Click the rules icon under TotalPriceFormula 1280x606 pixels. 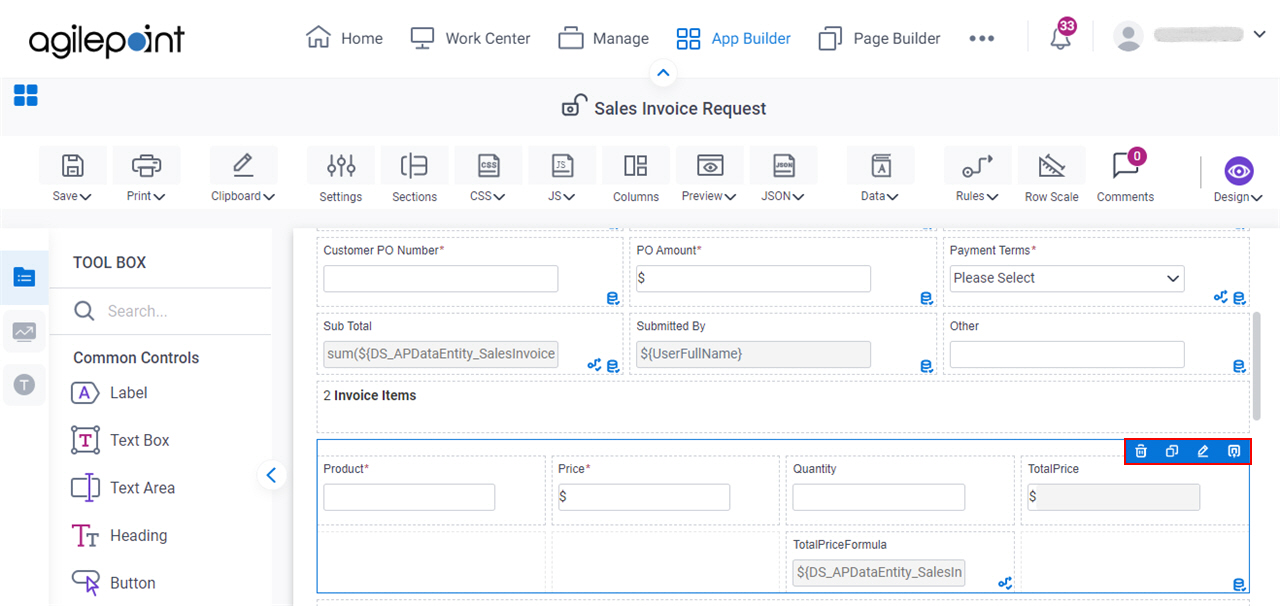(x=1005, y=583)
